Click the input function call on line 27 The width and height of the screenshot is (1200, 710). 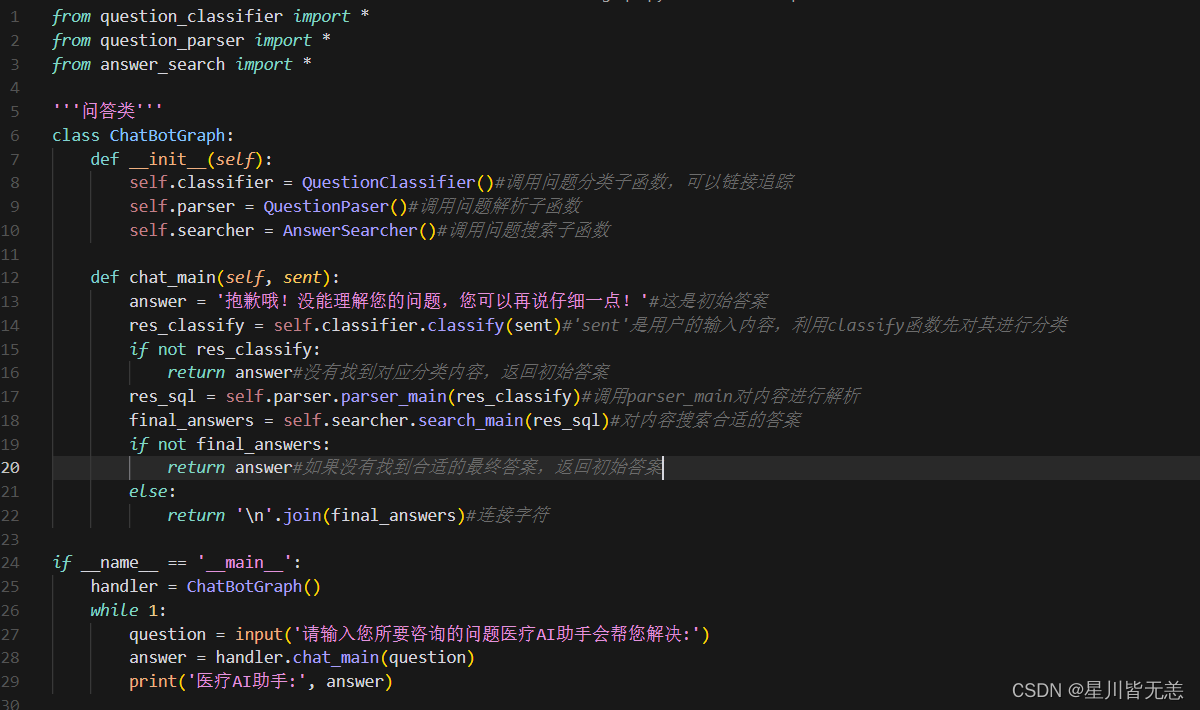259,634
